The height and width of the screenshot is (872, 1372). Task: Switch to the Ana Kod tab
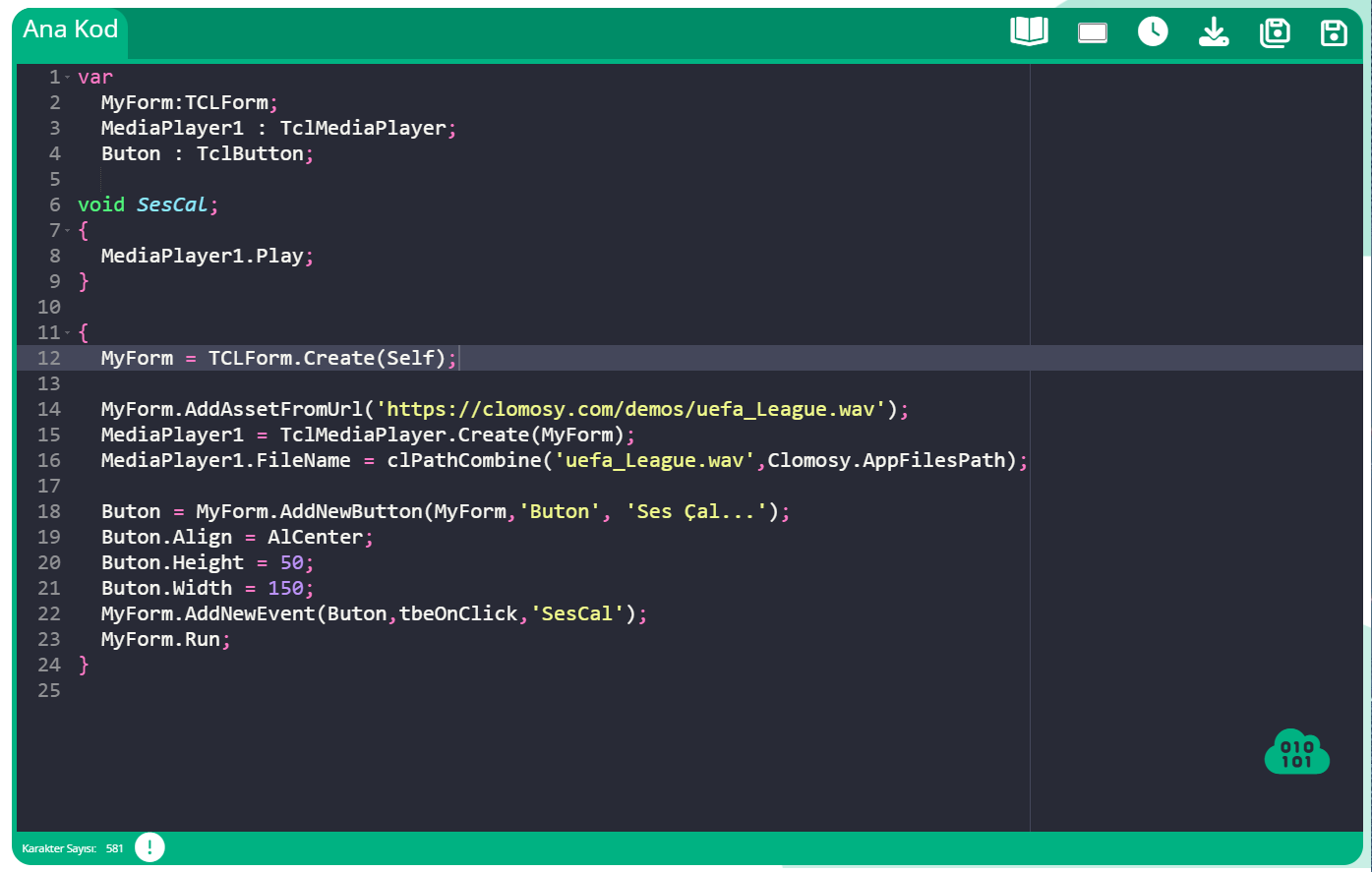[x=71, y=29]
